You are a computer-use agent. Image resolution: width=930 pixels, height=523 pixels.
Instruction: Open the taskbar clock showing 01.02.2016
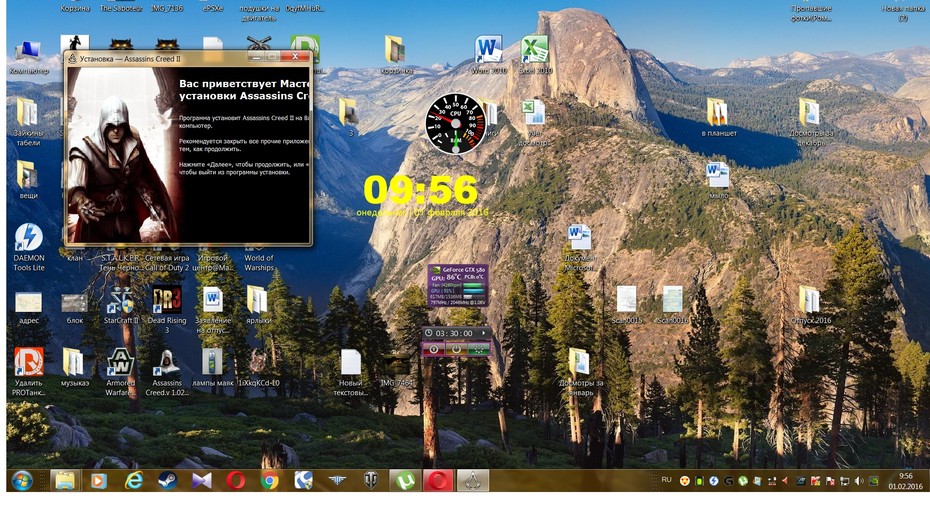(x=906, y=481)
